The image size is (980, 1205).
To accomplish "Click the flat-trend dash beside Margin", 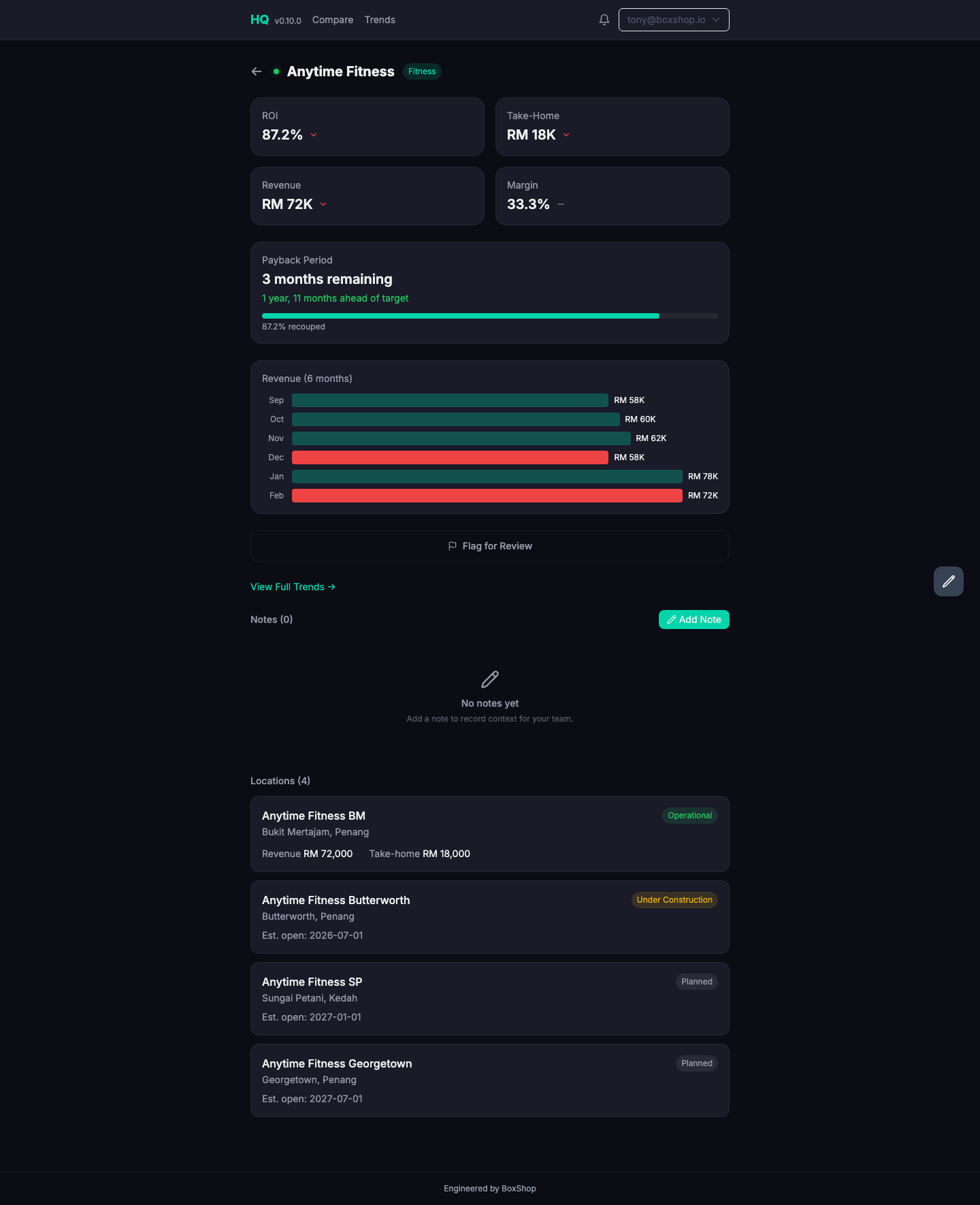I will coord(561,204).
